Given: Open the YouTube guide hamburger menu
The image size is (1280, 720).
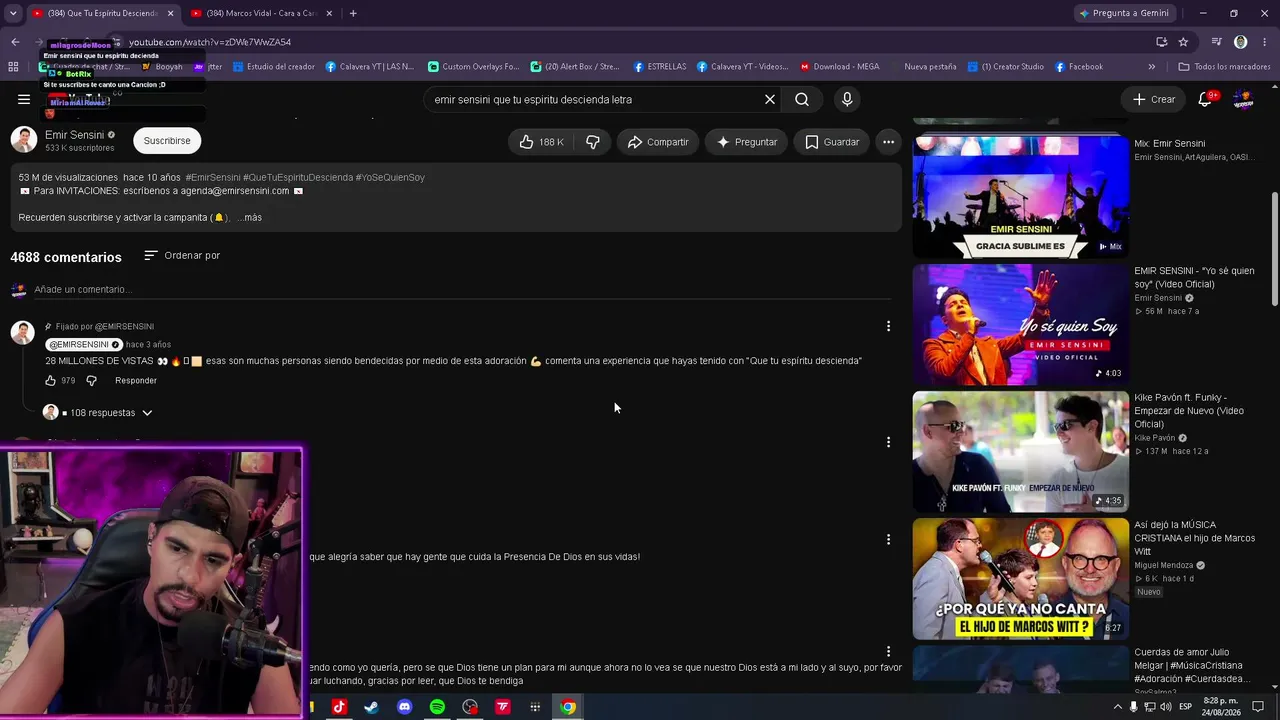Looking at the screenshot, I should click(x=24, y=99).
